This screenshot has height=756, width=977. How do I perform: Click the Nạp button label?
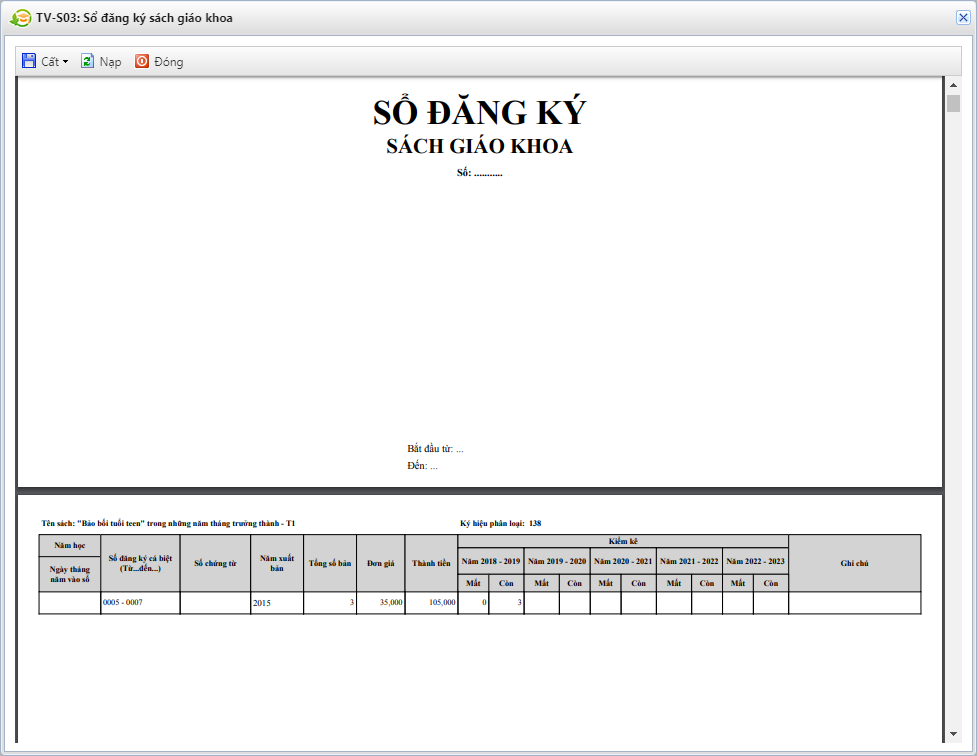point(110,62)
